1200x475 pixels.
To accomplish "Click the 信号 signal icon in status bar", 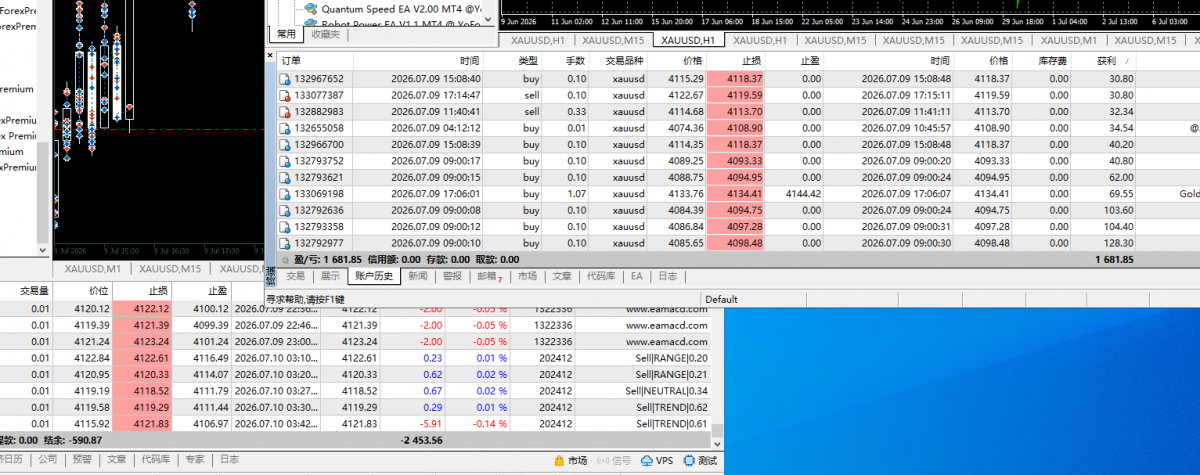I will 601,461.
